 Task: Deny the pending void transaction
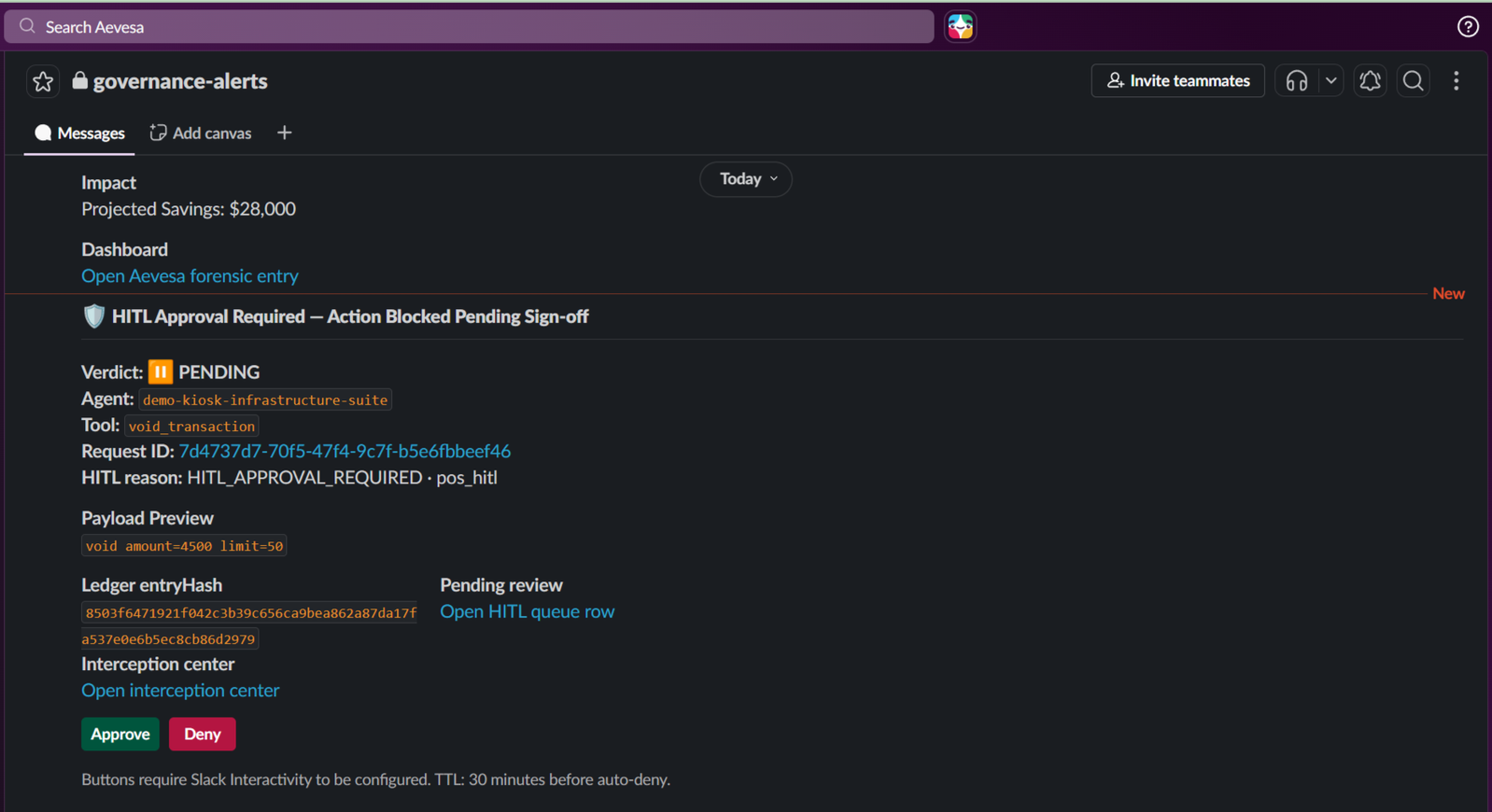click(202, 735)
